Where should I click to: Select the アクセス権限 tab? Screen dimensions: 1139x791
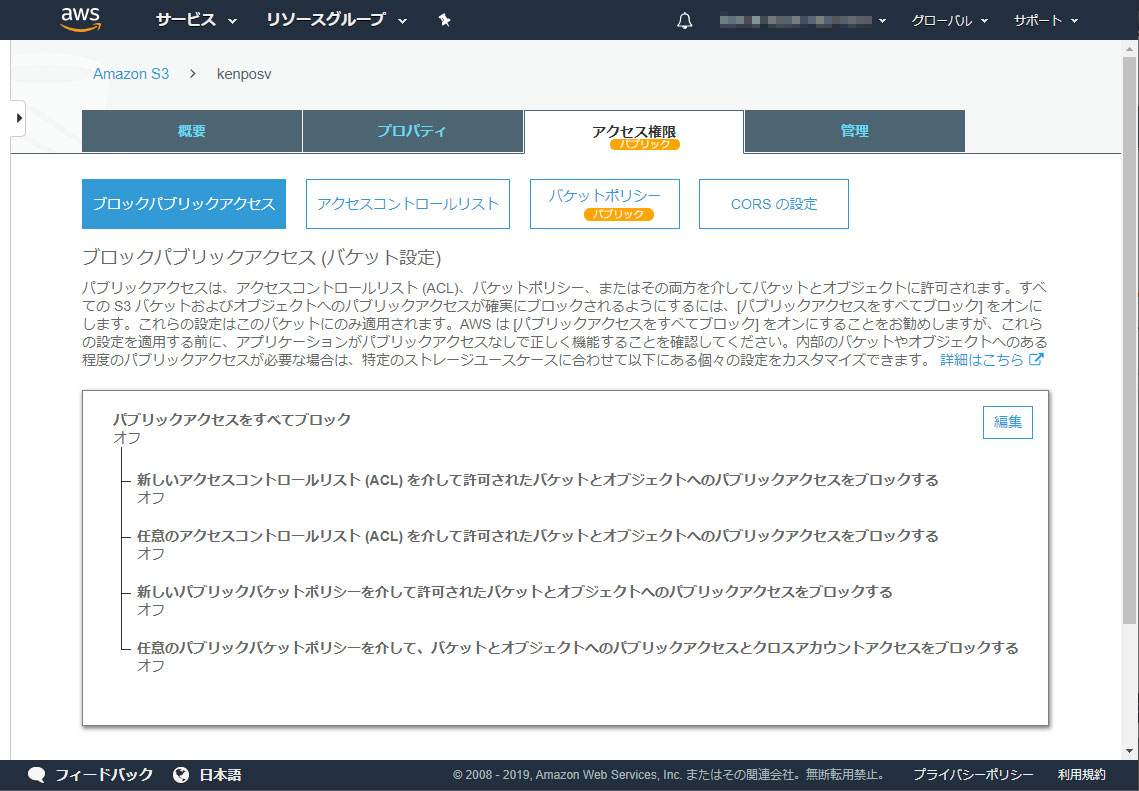click(633, 132)
